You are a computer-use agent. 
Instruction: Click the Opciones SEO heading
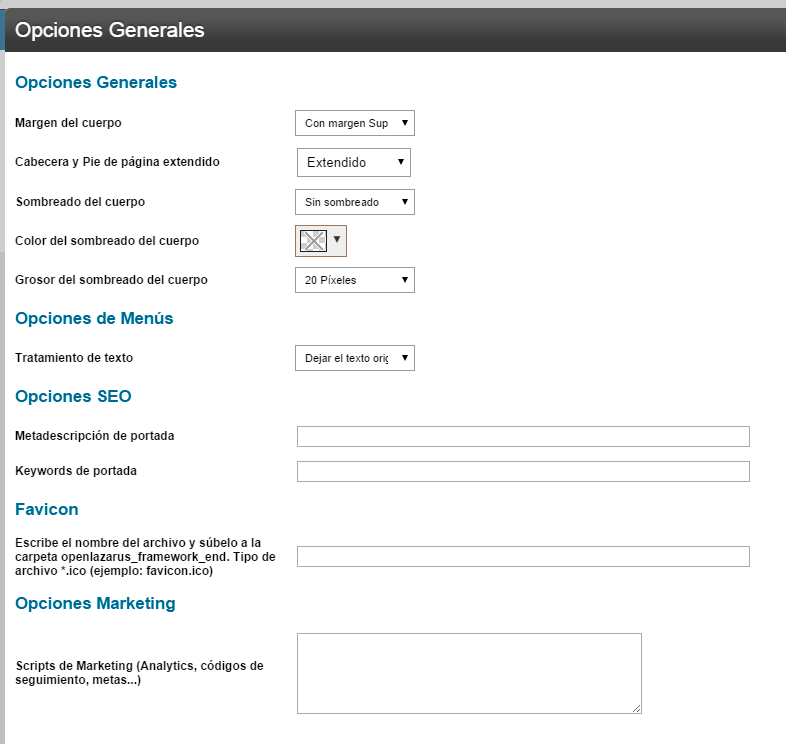[73, 396]
